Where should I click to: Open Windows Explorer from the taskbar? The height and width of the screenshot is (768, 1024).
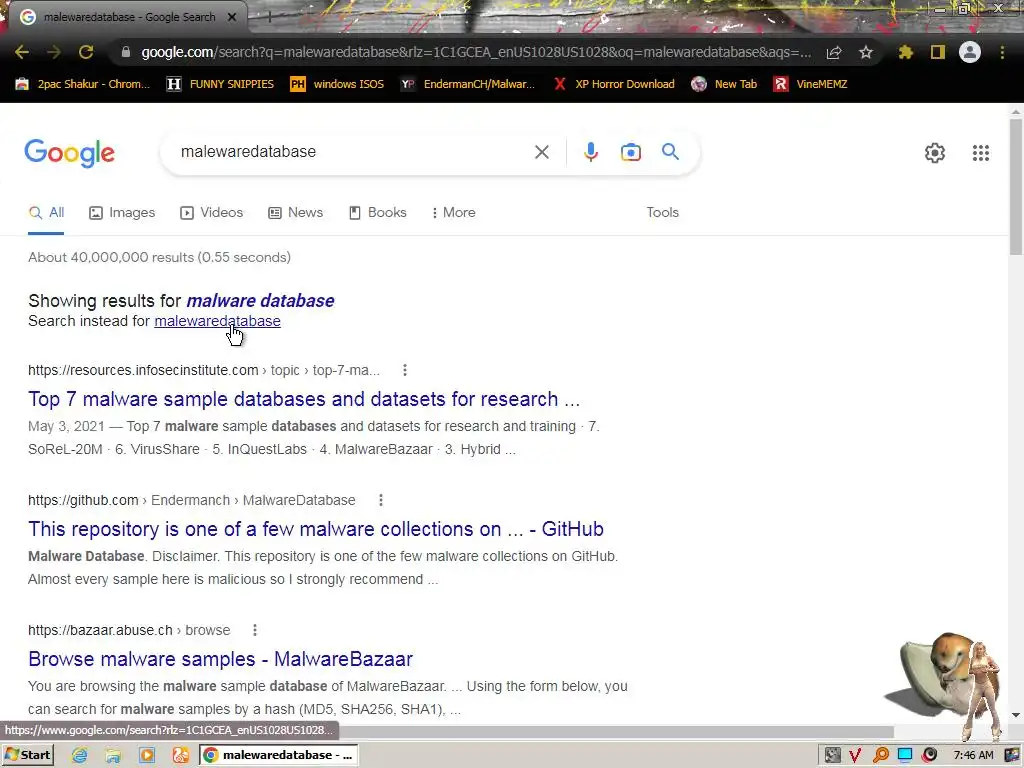[x=113, y=755]
